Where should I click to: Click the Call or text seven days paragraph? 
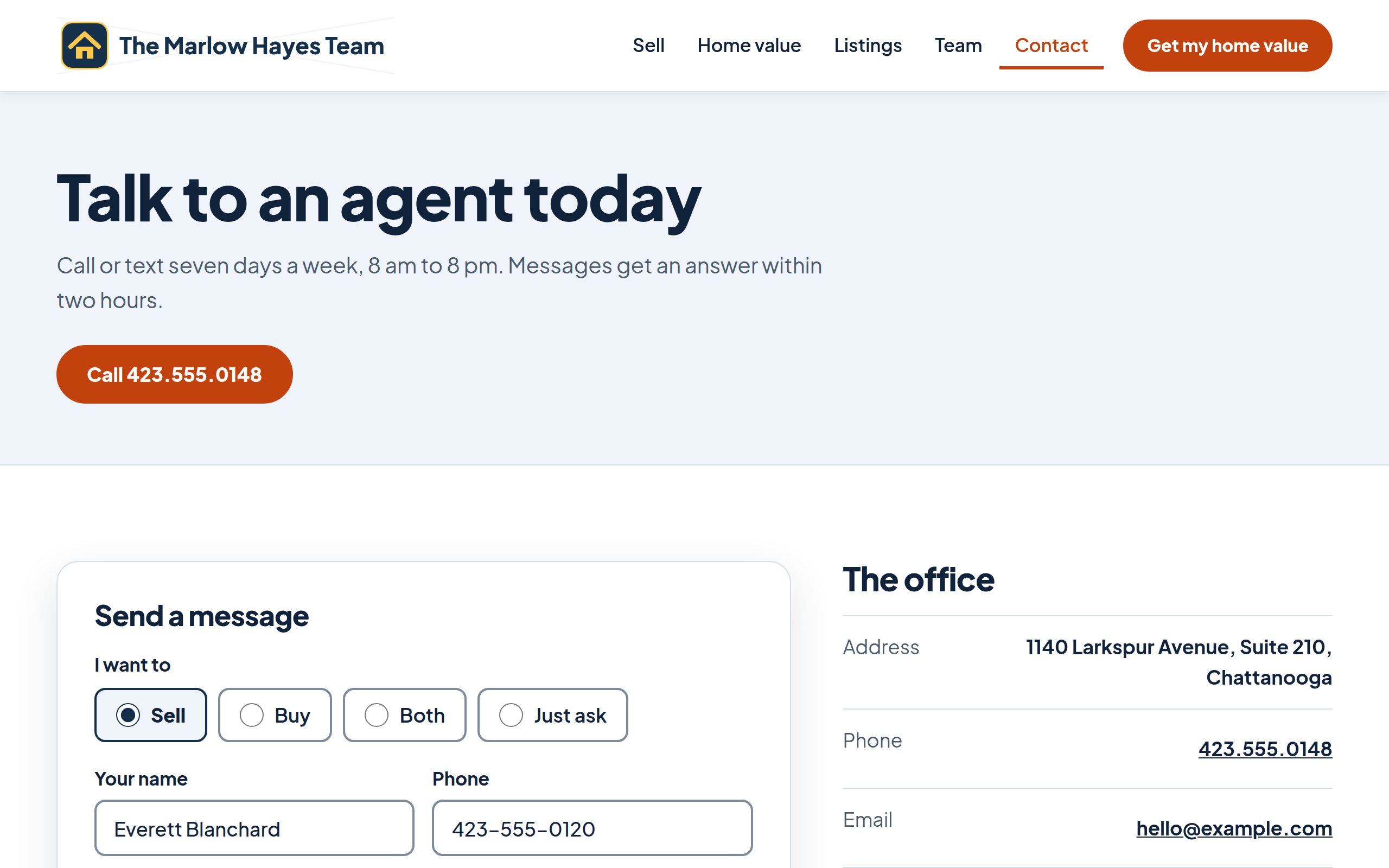pyautogui.click(x=439, y=283)
